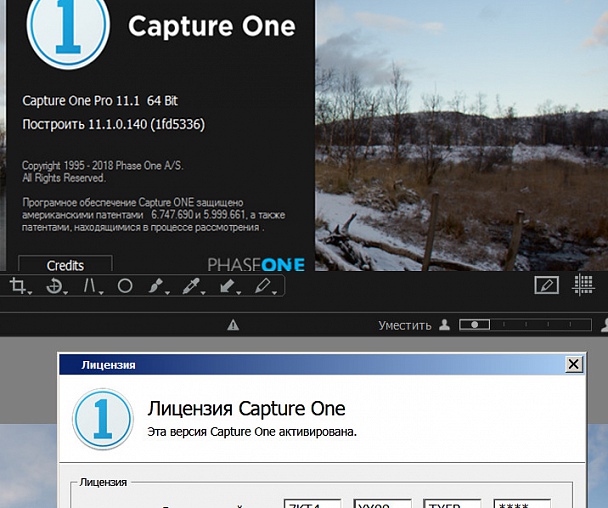Open the Credits button
The width and height of the screenshot is (608, 508).
click(x=65, y=265)
